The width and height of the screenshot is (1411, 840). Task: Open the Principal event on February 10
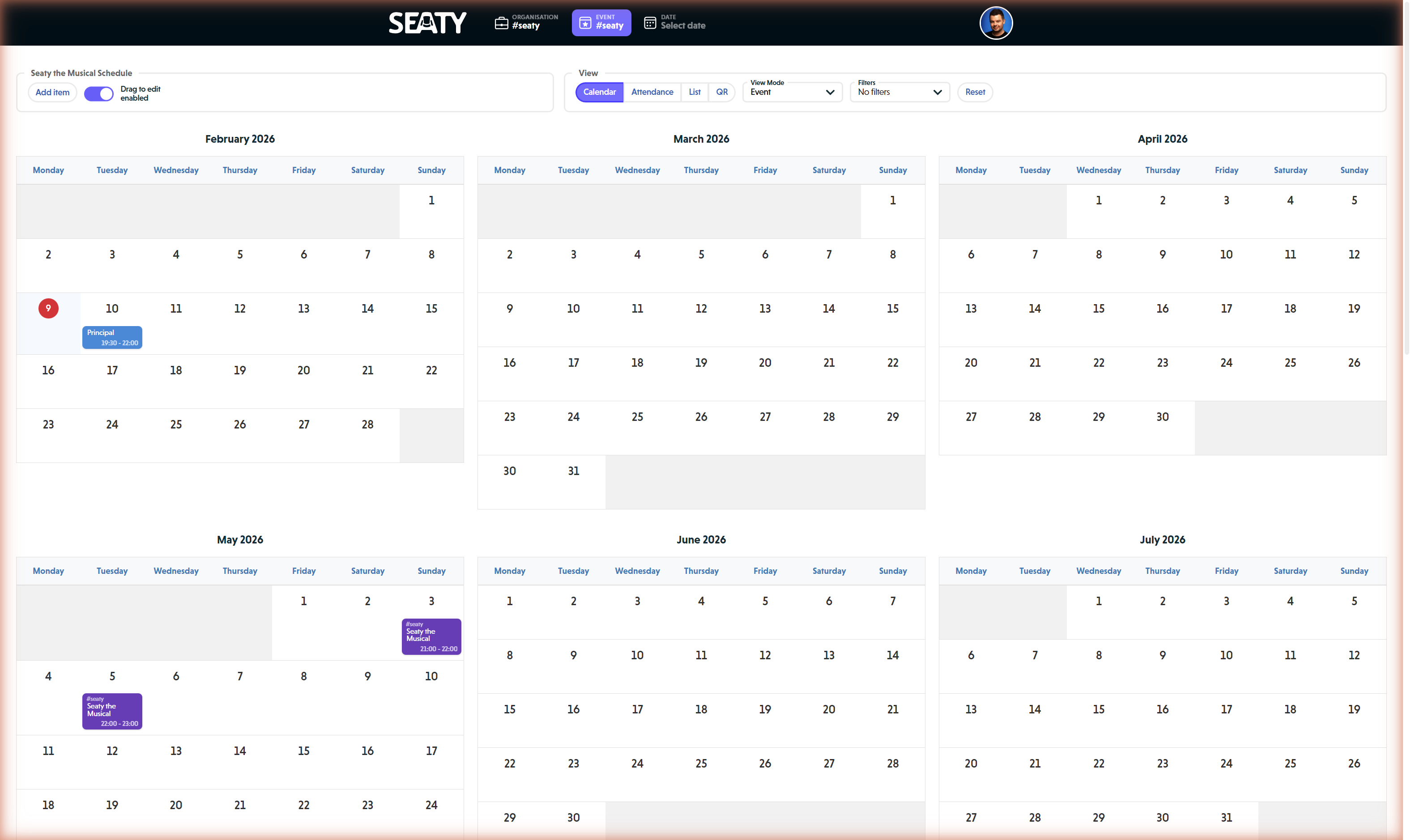111,337
